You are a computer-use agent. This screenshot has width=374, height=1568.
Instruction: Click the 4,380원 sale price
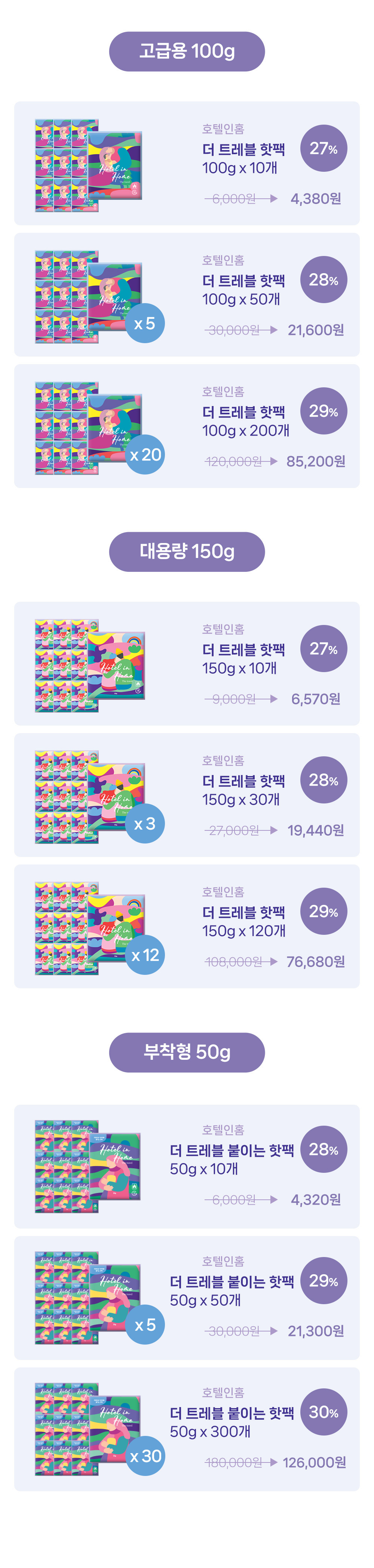click(x=316, y=199)
